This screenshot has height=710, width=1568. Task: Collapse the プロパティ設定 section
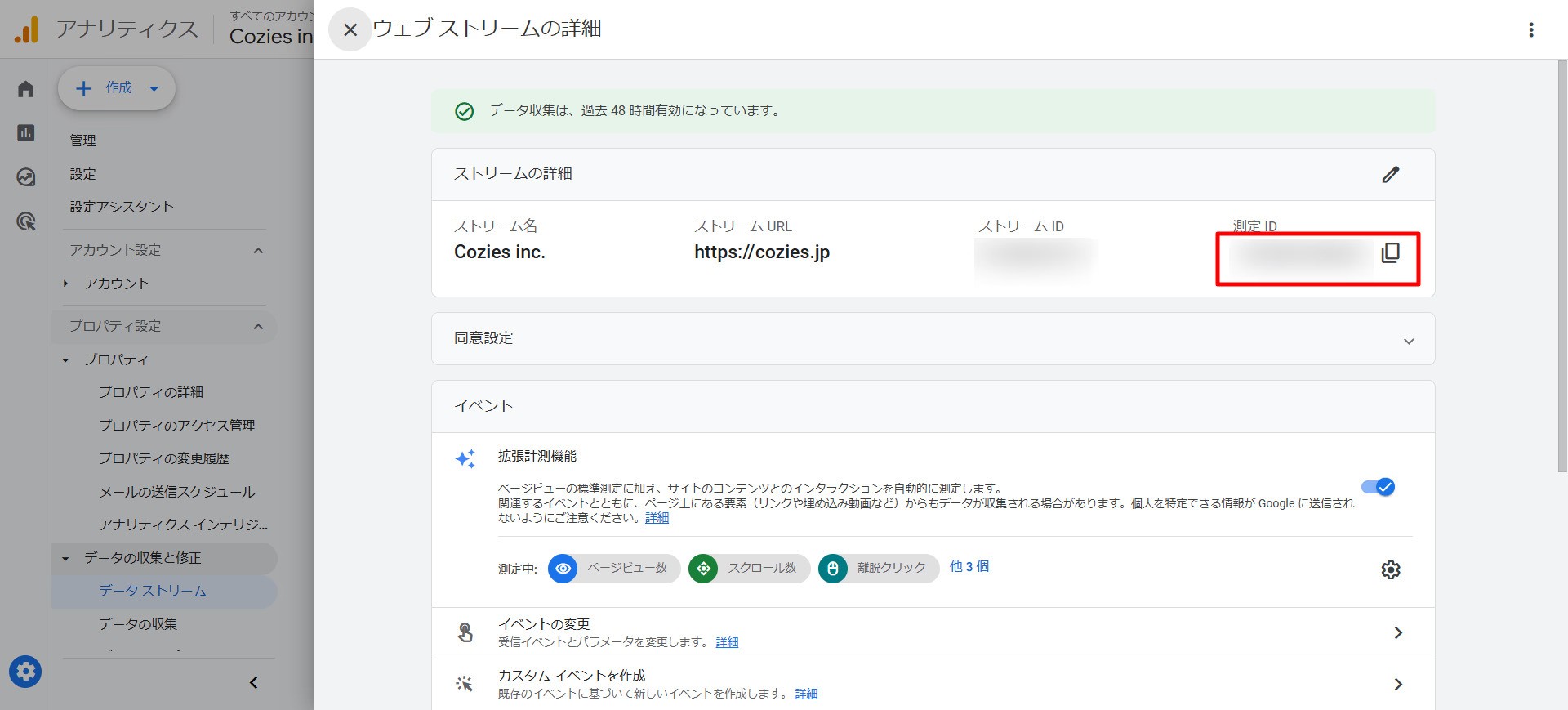point(258,326)
